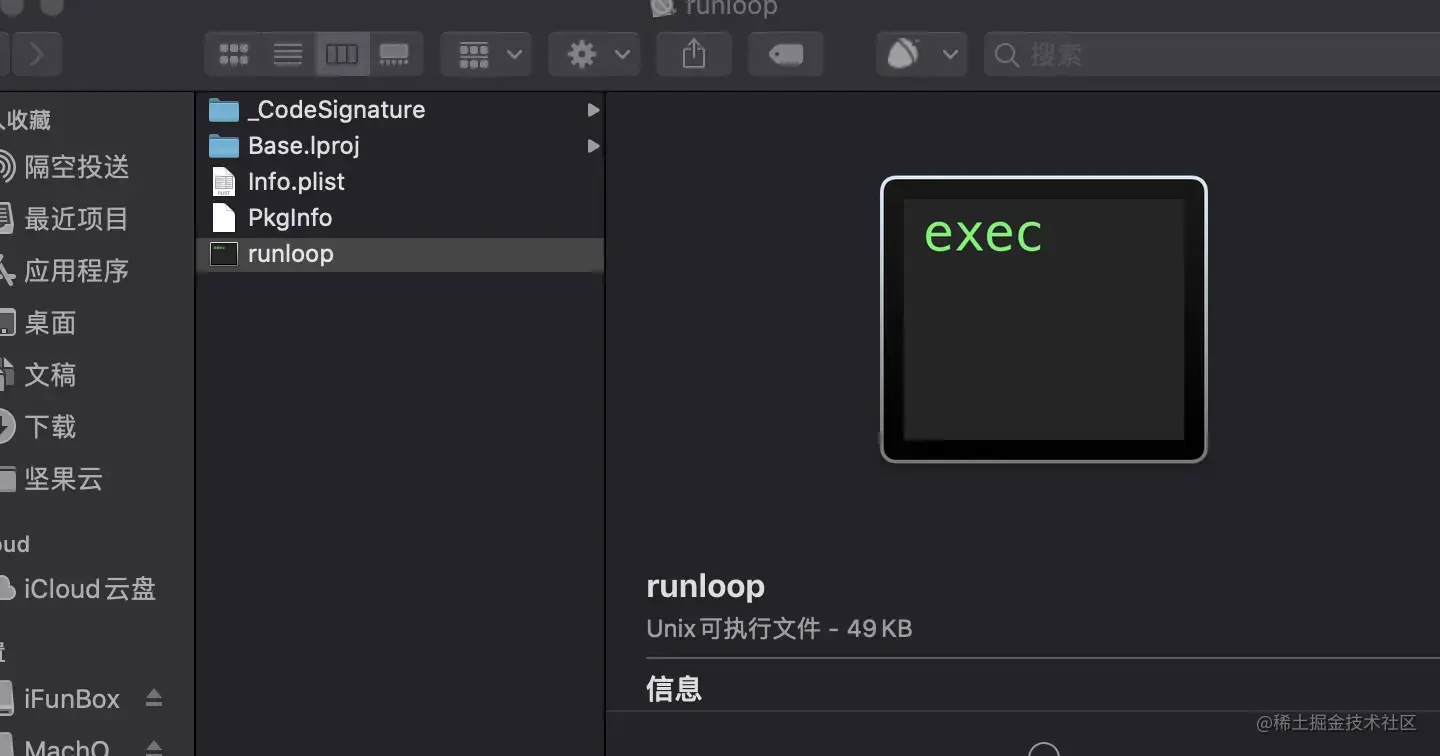Select the Base.lproj folder
The width and height of the screenshot is (1440, 756).
[401, 146]
